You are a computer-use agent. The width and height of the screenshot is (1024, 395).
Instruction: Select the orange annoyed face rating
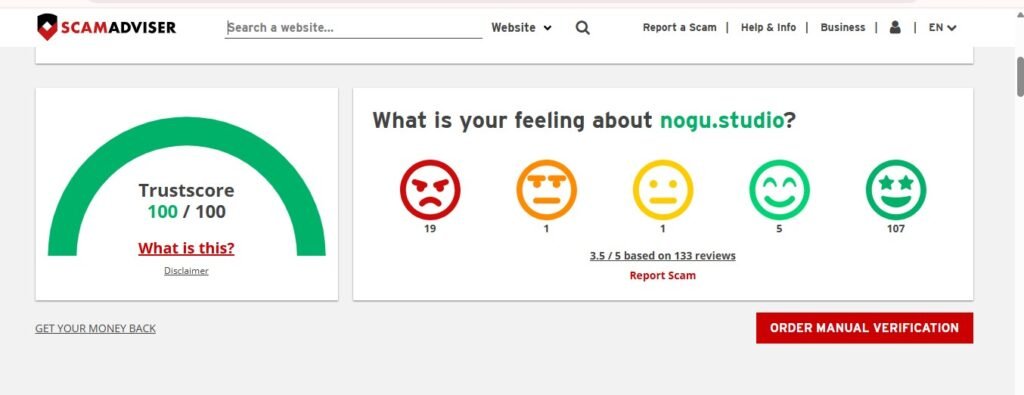click(x=546, y=189)
